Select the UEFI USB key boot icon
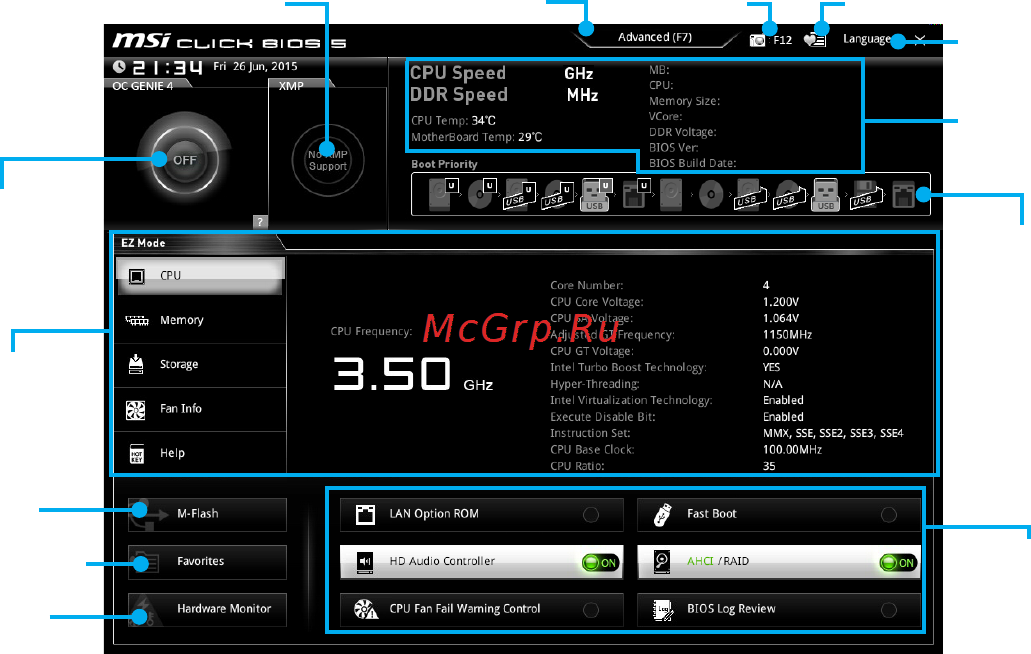Image resolution: width=1031 pixels, height=654 pixels. tap(596, 195)
